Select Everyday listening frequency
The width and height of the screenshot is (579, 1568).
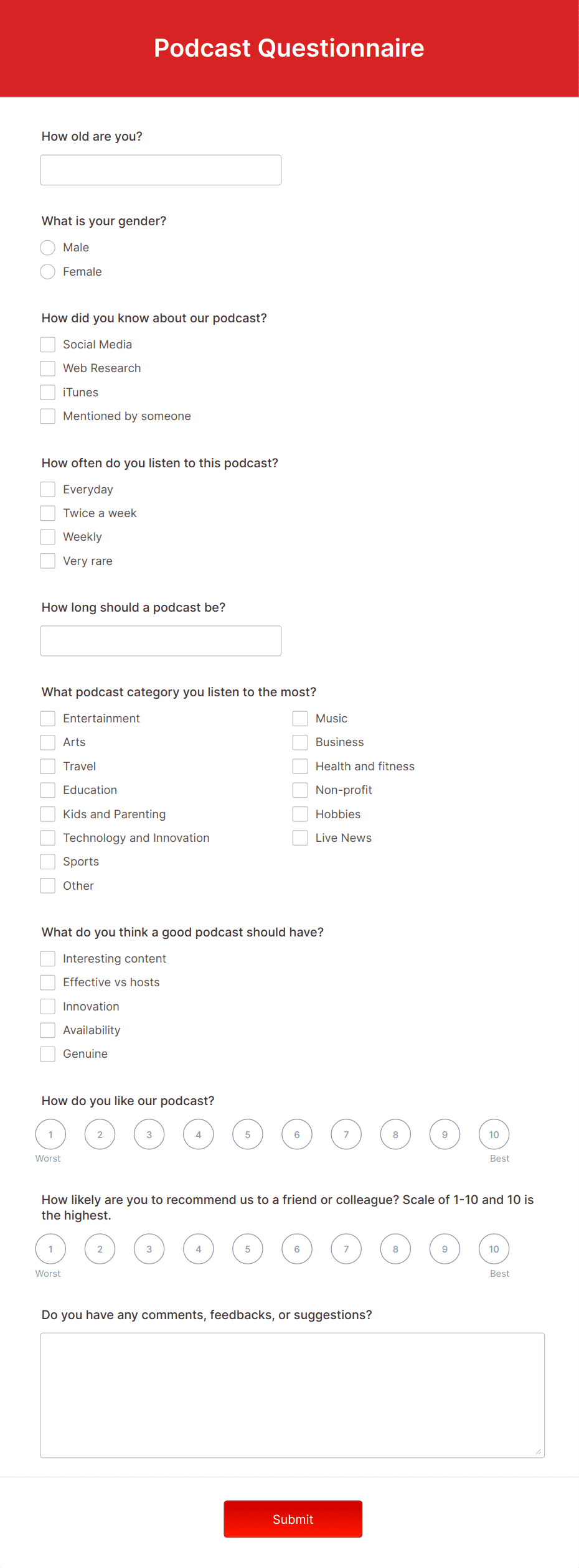(47, 489)
